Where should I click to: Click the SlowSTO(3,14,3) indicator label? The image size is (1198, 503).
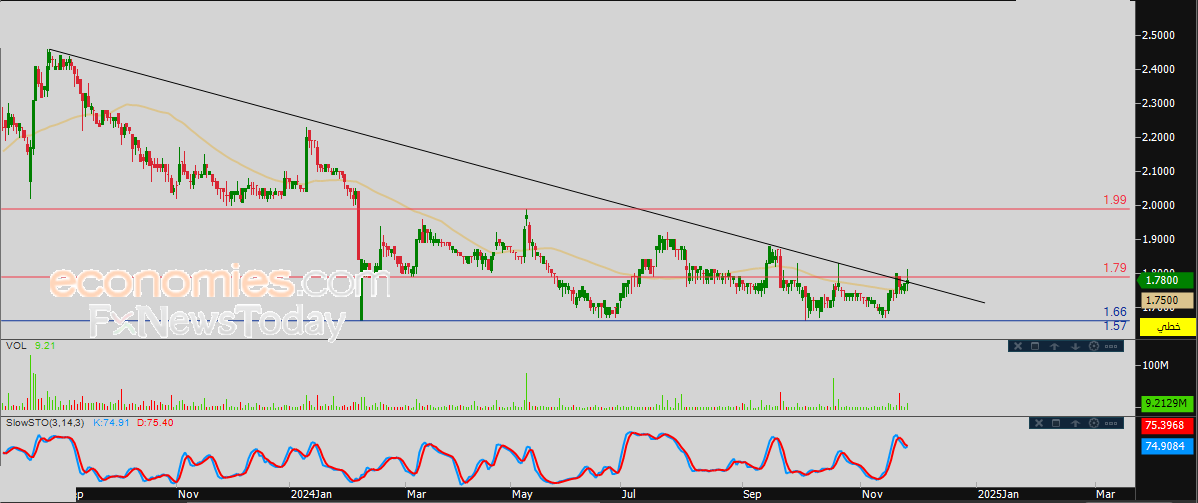pyautogui.click(x=44, y=422)
